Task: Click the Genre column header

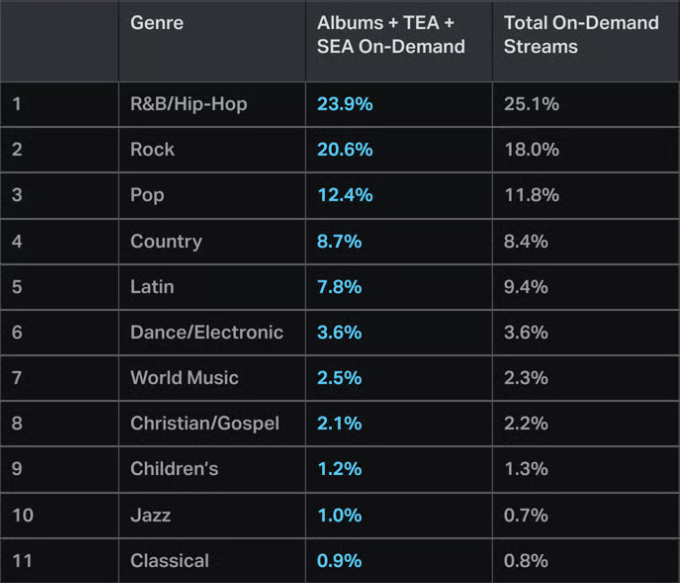Action: (157, 23)
